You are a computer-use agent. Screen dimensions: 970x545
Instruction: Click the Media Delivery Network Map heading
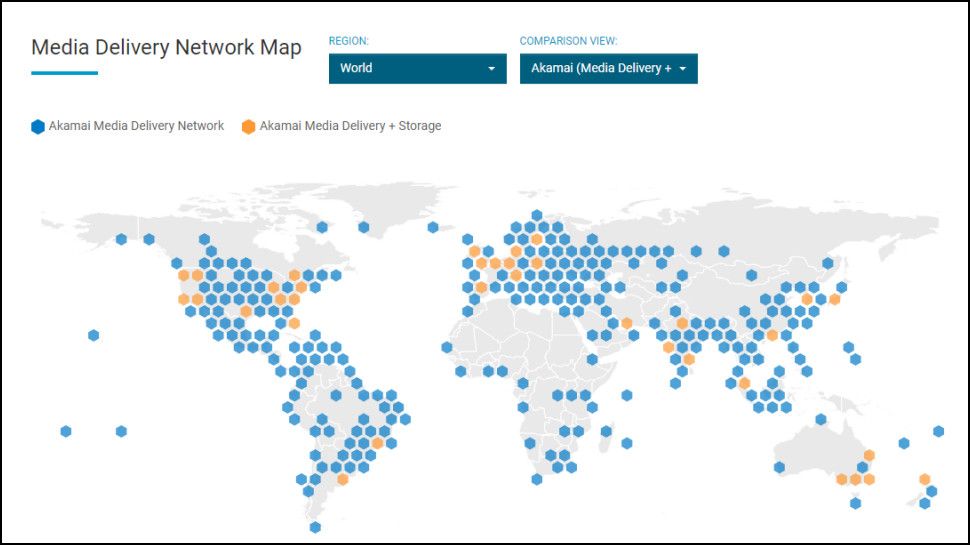click(x=166, y=47)
